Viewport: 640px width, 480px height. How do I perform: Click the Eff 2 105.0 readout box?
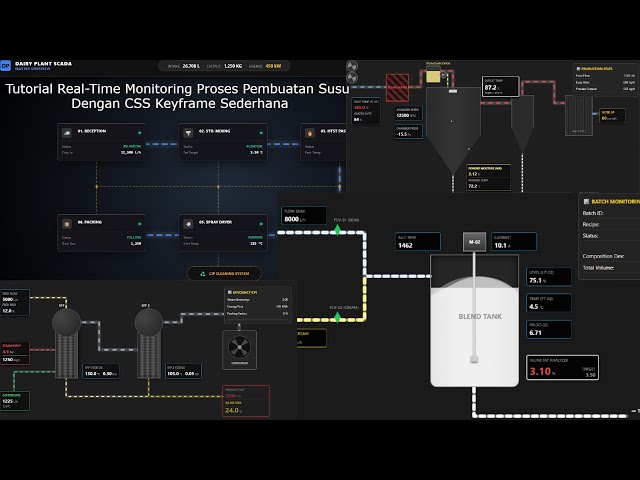tap(183, 371)
